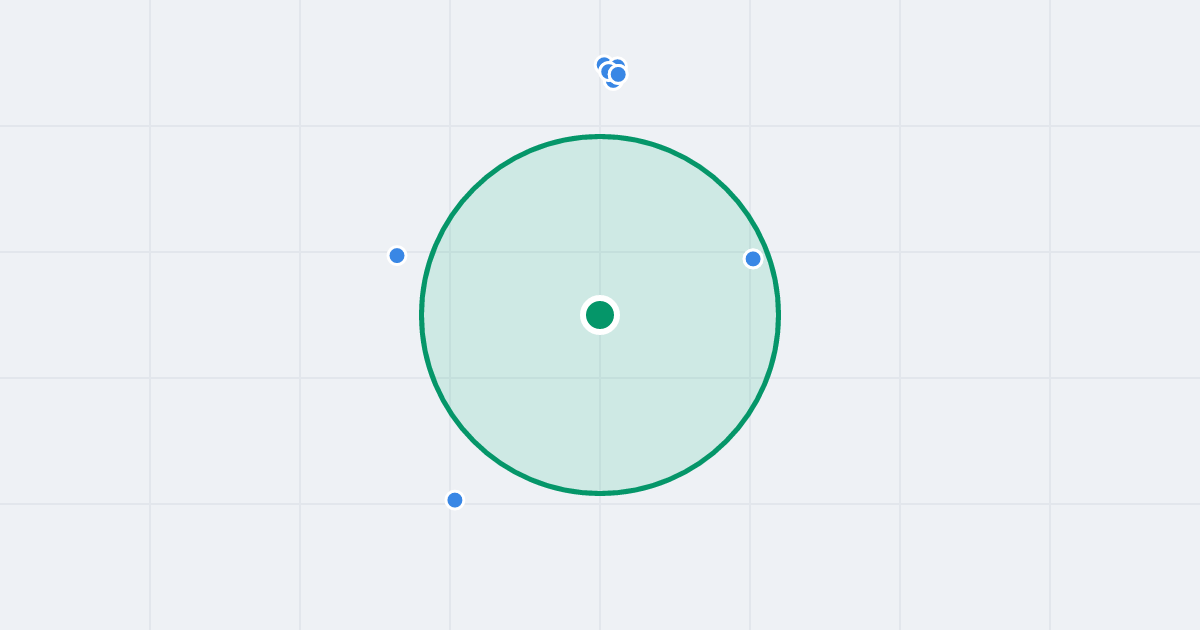Screen dimensions: 1200x630
Task: Click the green center marker of the circle
Action: (600, 315)
